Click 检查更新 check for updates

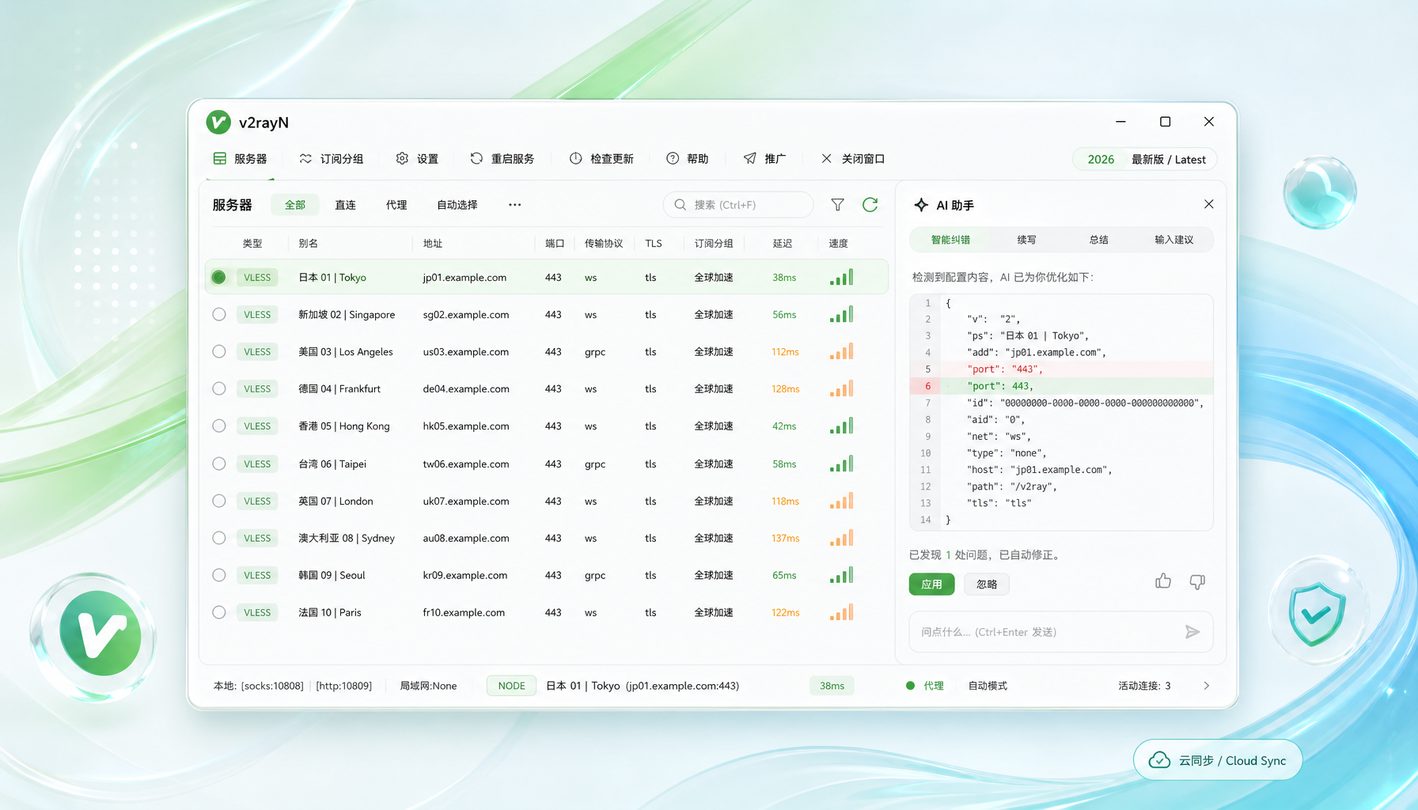point(601,159)
